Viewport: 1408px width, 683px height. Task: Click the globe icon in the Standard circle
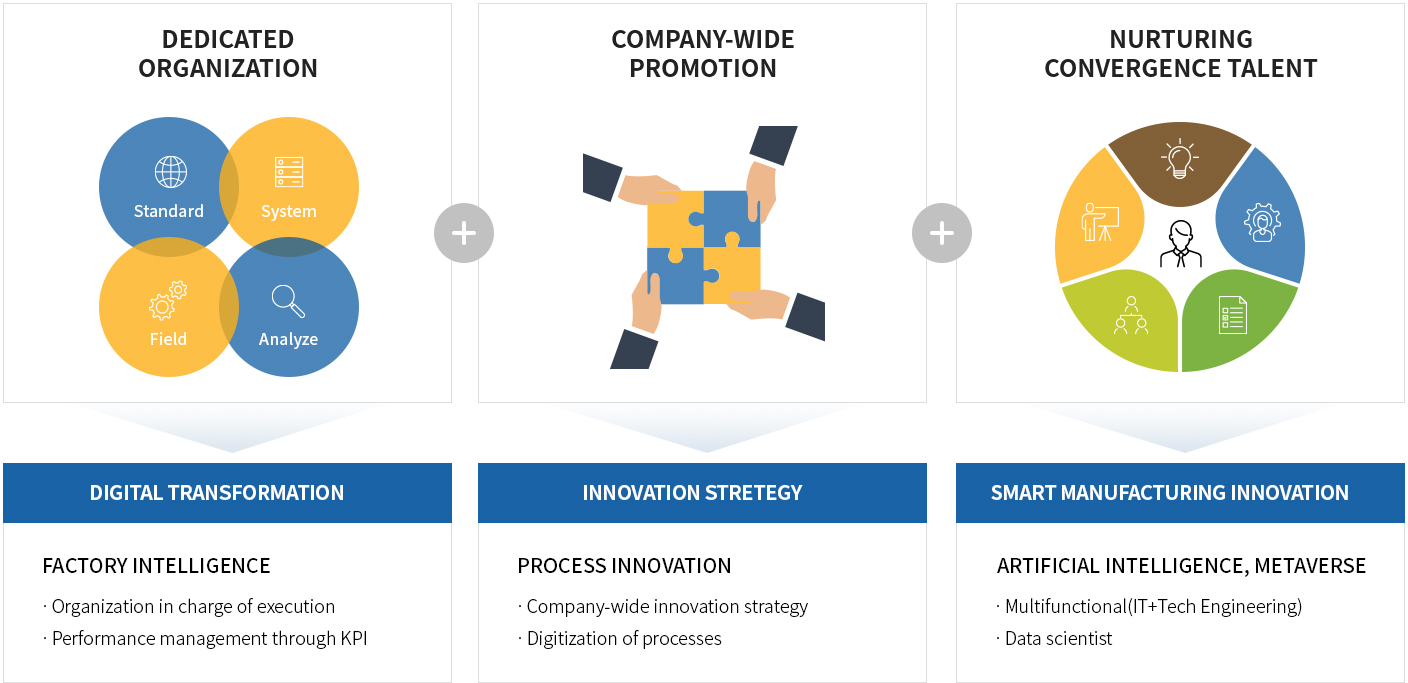click(170, 172)
